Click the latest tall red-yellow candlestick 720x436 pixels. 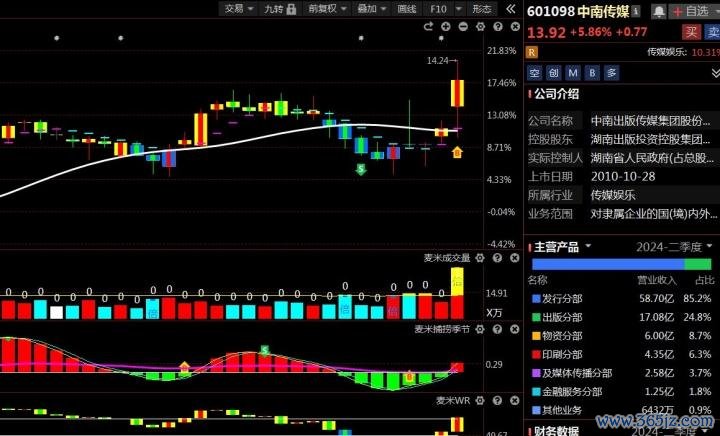[457, 94]
